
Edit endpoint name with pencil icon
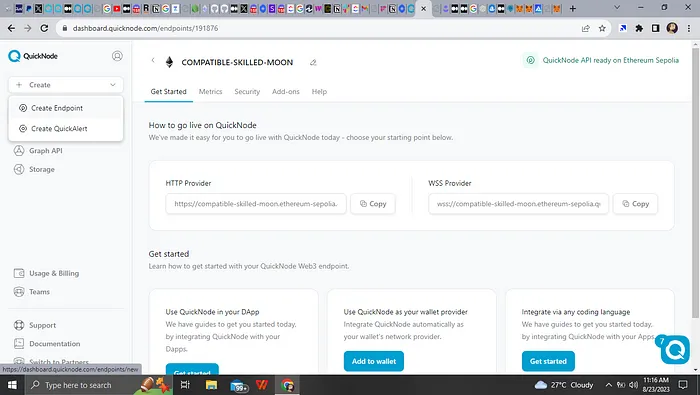[x=313, y=62]
